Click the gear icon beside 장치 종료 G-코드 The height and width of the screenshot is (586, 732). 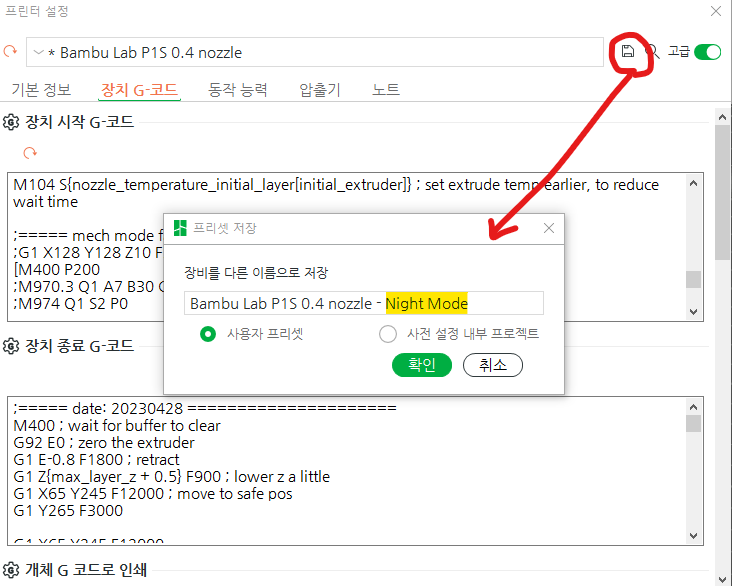pyautogui.click(x=11, y=346)
